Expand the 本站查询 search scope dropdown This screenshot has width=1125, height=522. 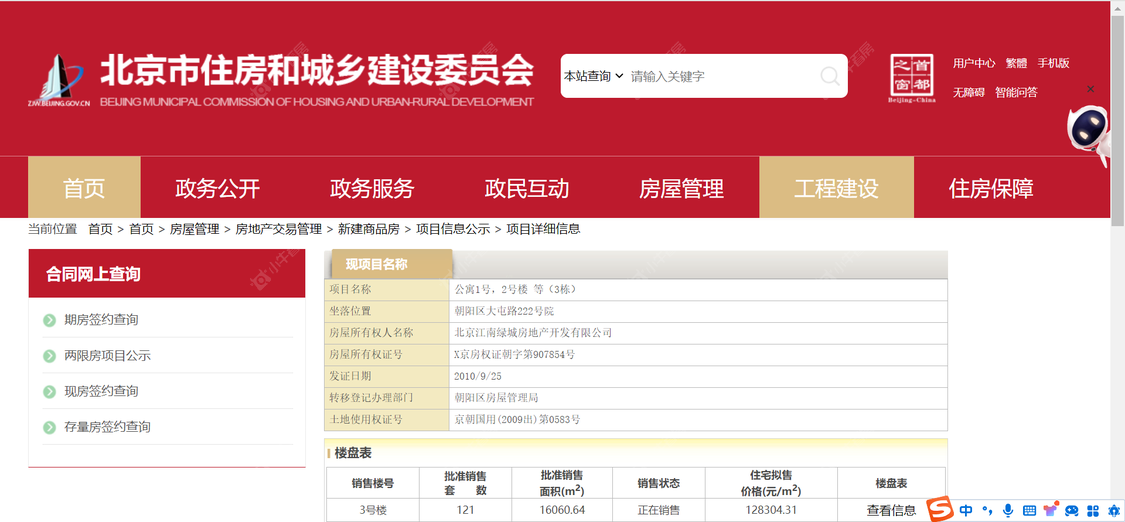pyautogui.click(x=593, y=76)
